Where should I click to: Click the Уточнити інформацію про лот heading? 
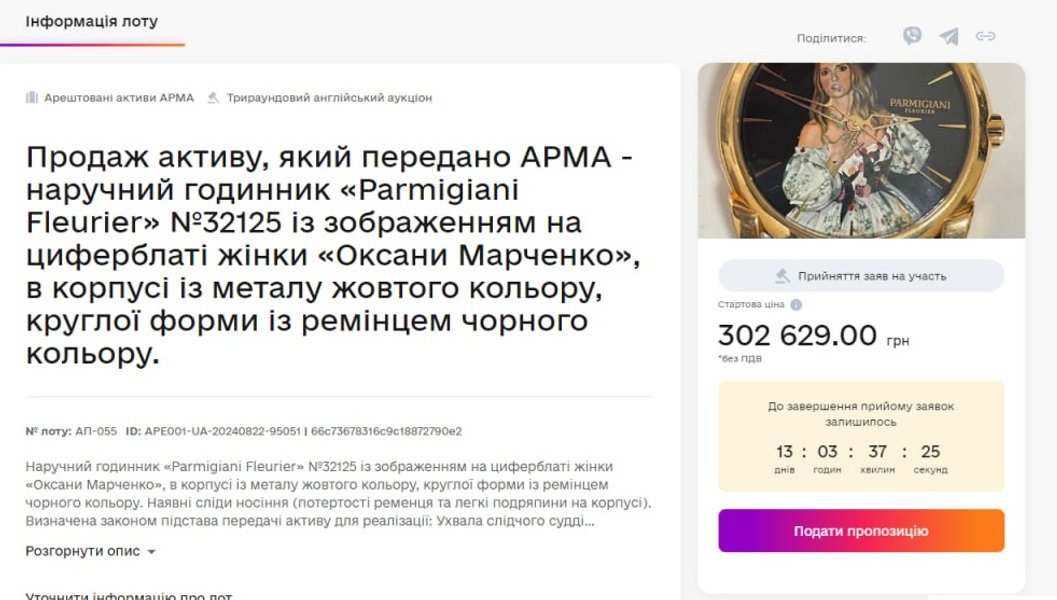(x=128, y=595)
